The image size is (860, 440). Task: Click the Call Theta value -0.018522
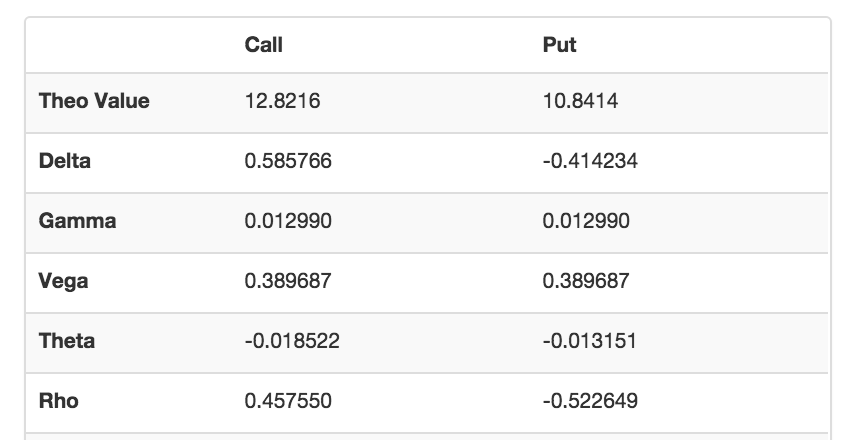pos(292,341)
